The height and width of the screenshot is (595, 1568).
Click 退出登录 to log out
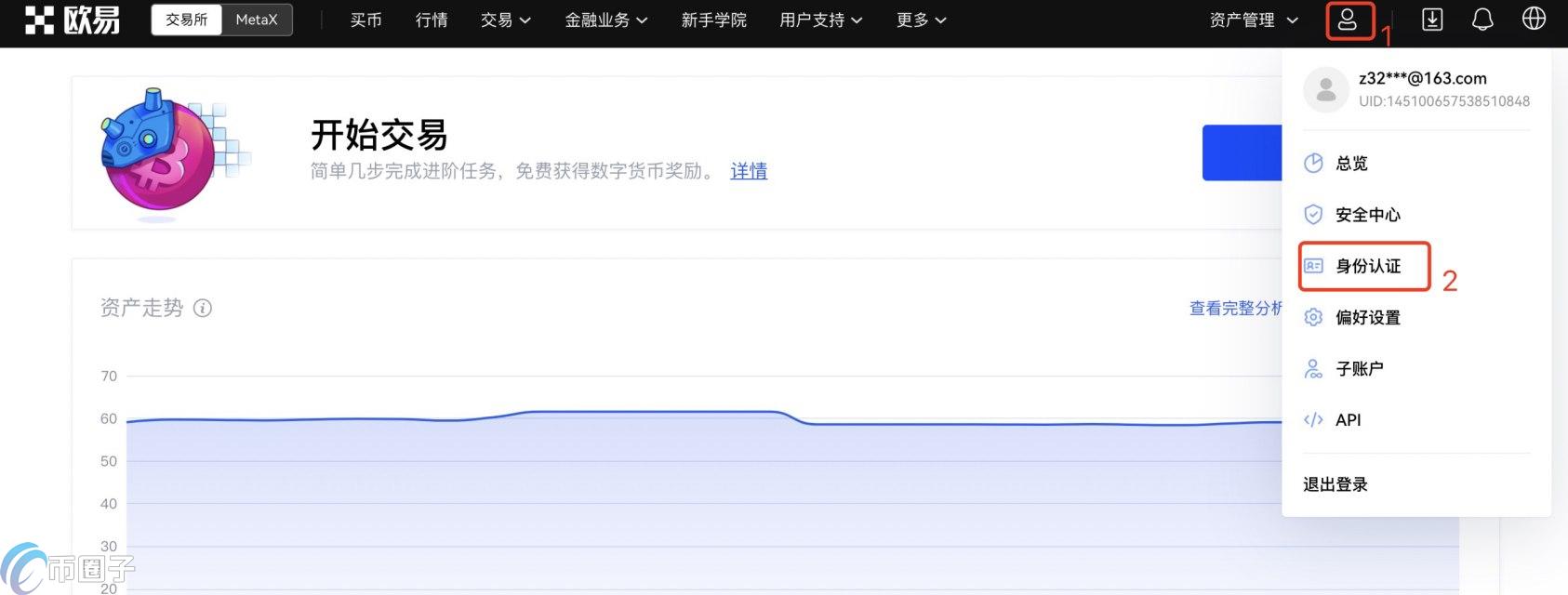point(1335,484)
